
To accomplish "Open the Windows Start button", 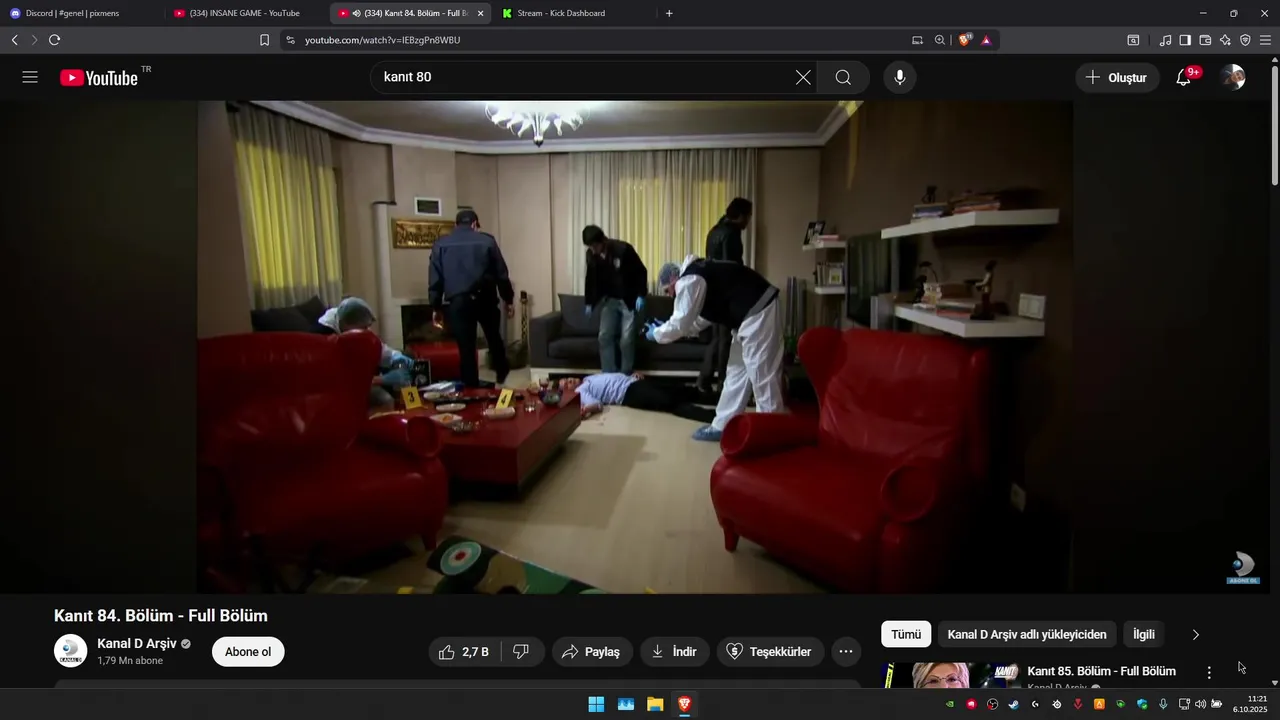I will (596, 704).
